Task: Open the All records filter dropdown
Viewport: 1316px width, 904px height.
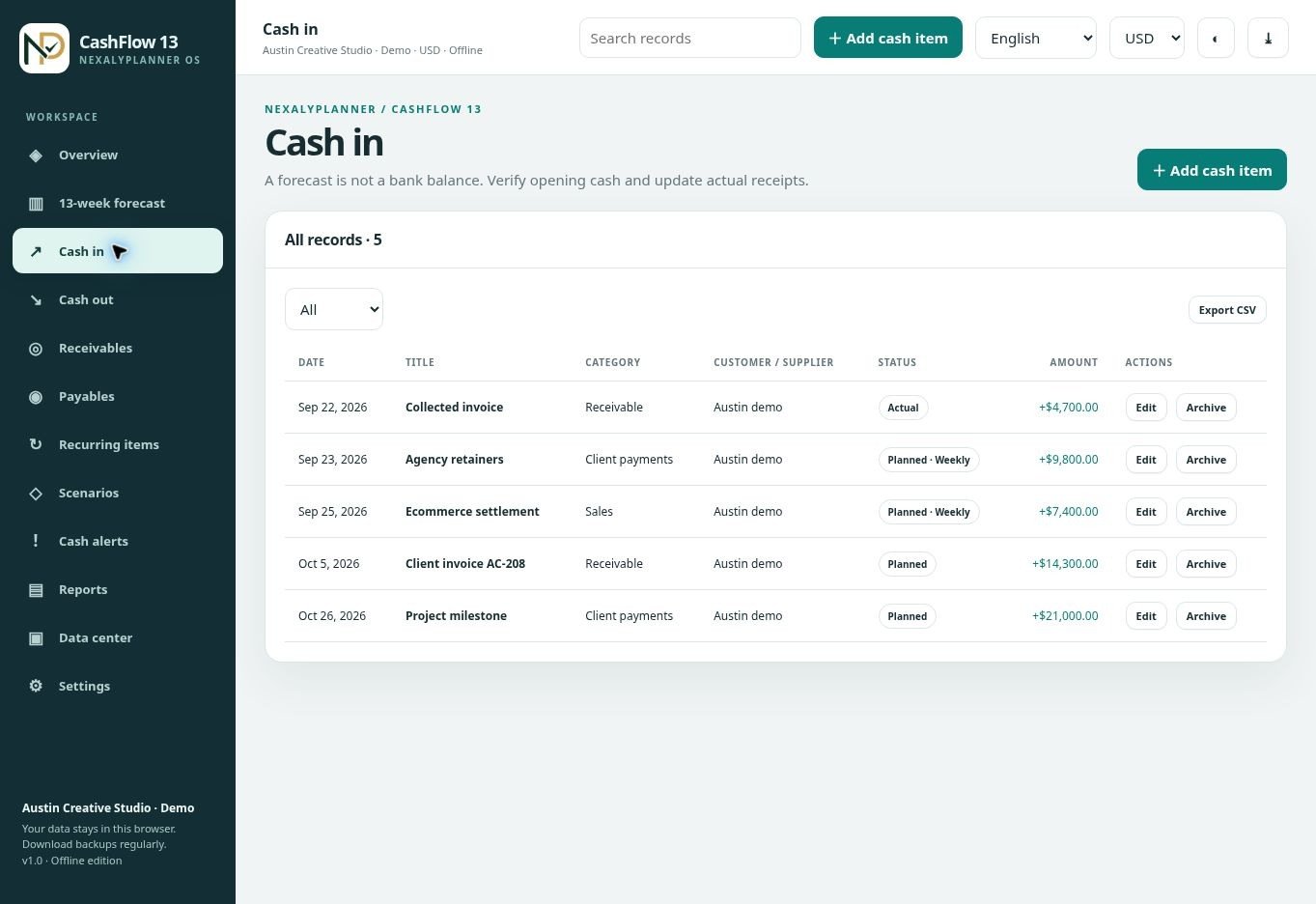Action: pyautogui.click(x=334, y=309)
